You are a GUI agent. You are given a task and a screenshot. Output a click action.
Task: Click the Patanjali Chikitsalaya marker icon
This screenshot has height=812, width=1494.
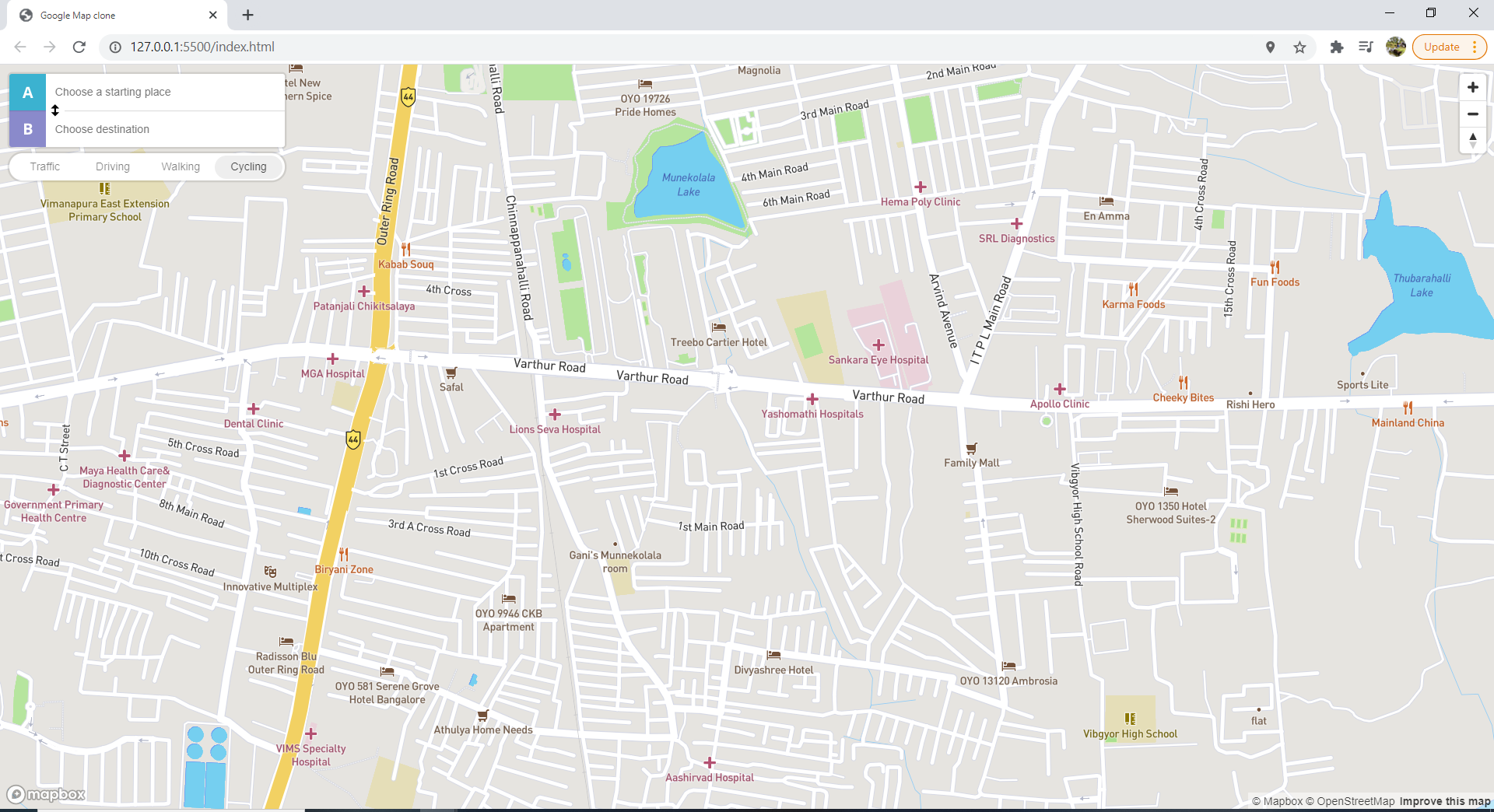tap(363, 291)
